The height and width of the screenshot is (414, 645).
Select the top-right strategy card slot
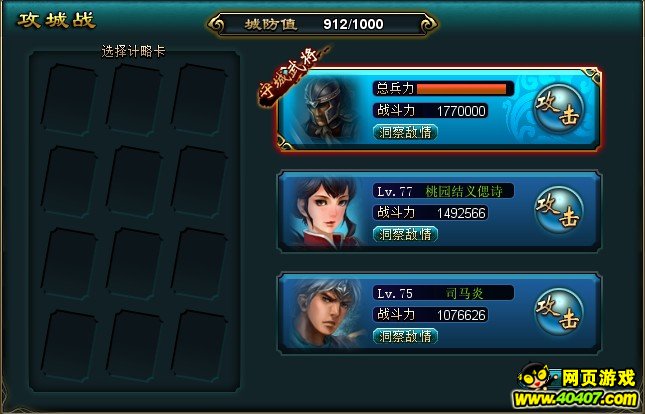pos(199,99)
